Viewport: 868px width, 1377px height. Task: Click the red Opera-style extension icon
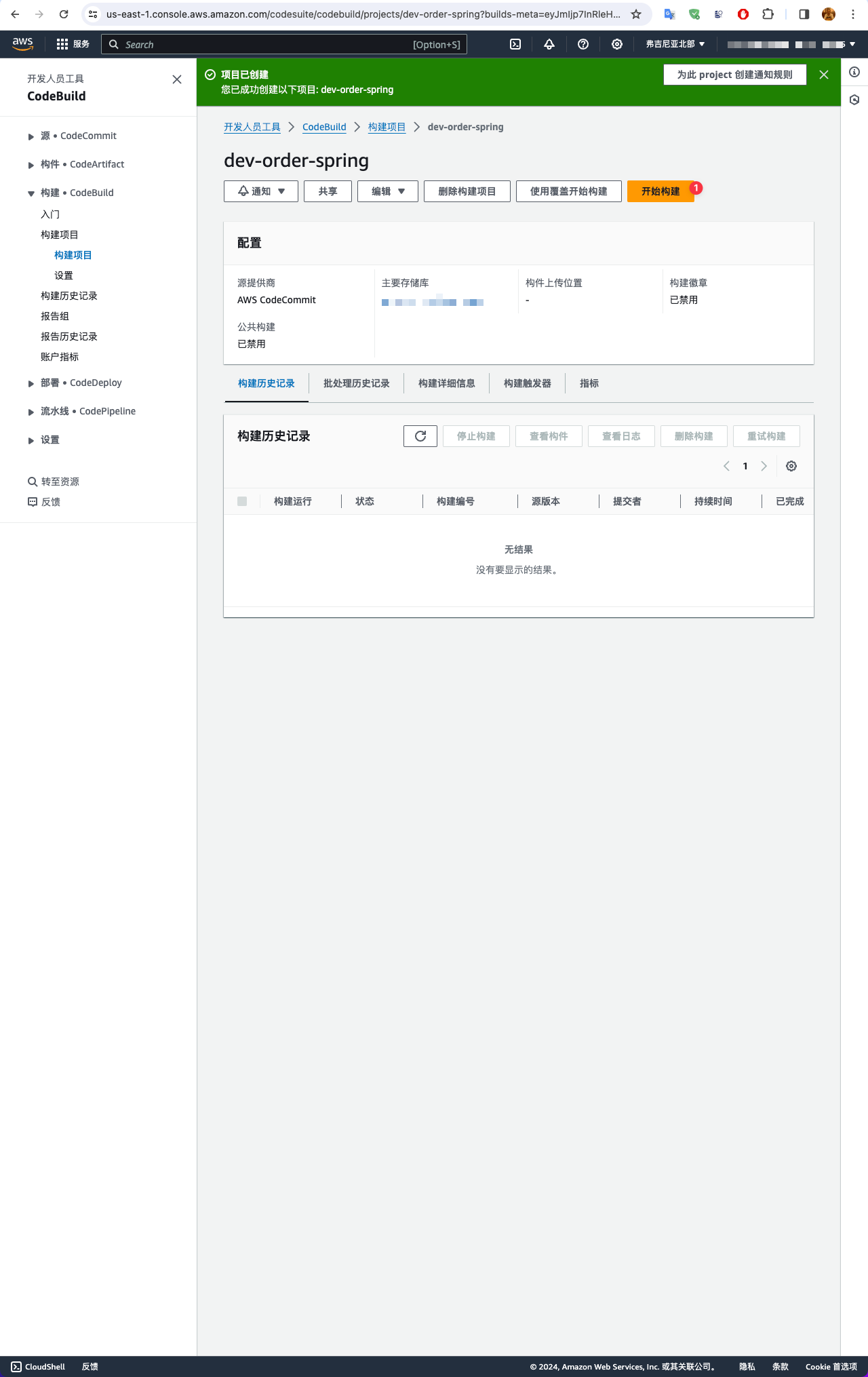pos(743,14)
